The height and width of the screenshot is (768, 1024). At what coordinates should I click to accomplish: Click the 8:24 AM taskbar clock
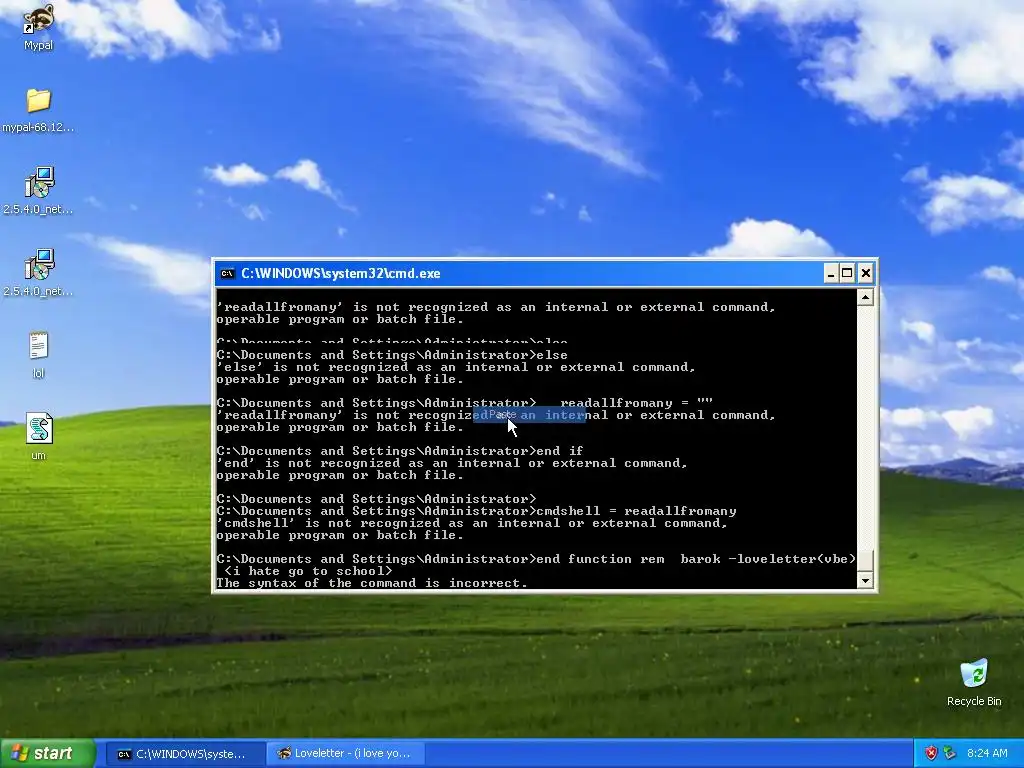tap(987, 753)
